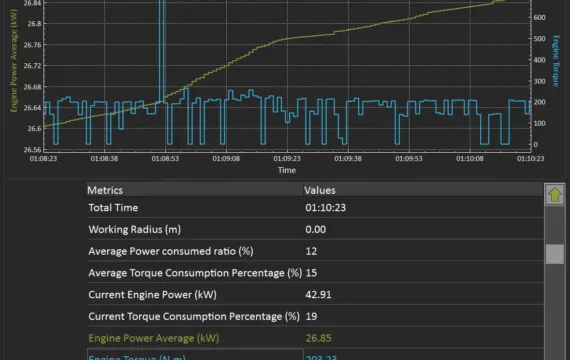
Task: Select Current Engine Power (kW) row
Action: [315, 295]
